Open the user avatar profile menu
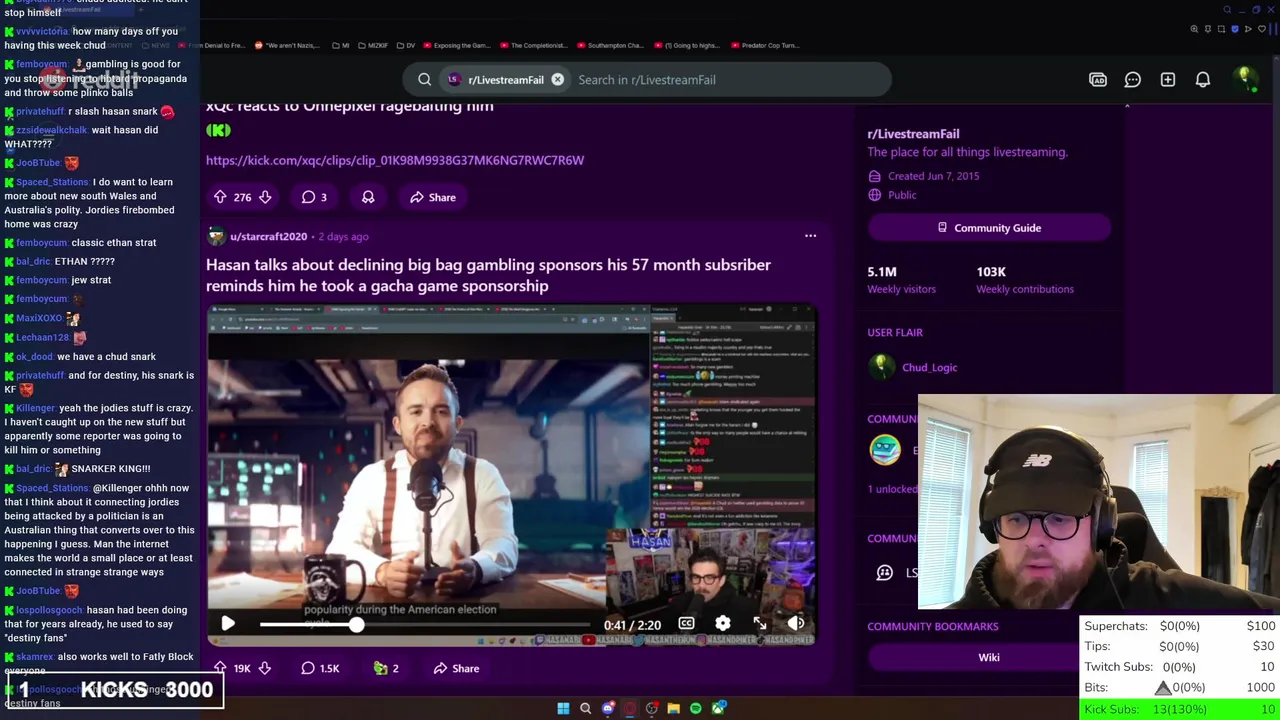Image resolution: width=1280 pixels, height=720 pixels. [1245, 80]
